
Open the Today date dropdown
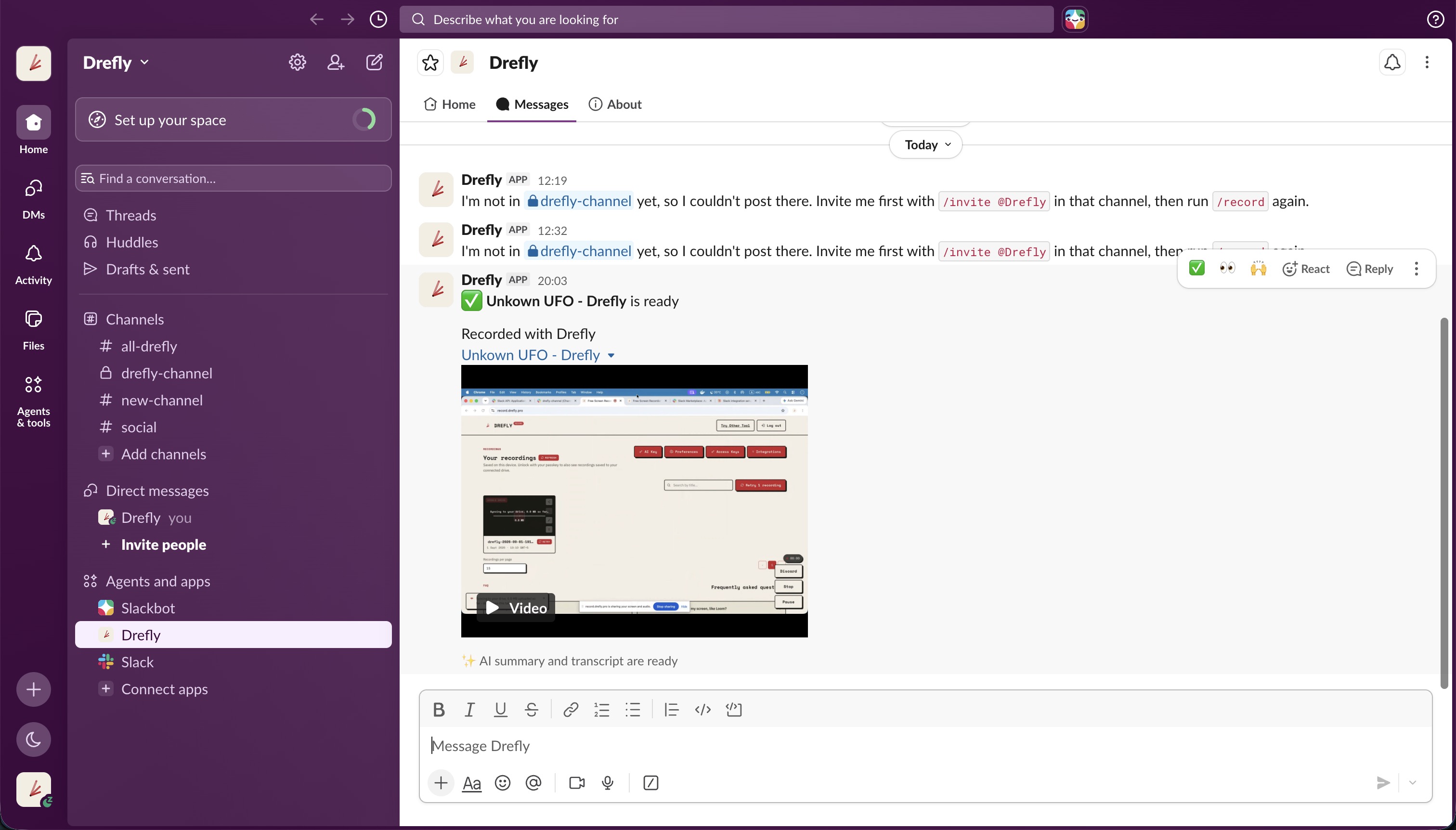pos(926,145)
